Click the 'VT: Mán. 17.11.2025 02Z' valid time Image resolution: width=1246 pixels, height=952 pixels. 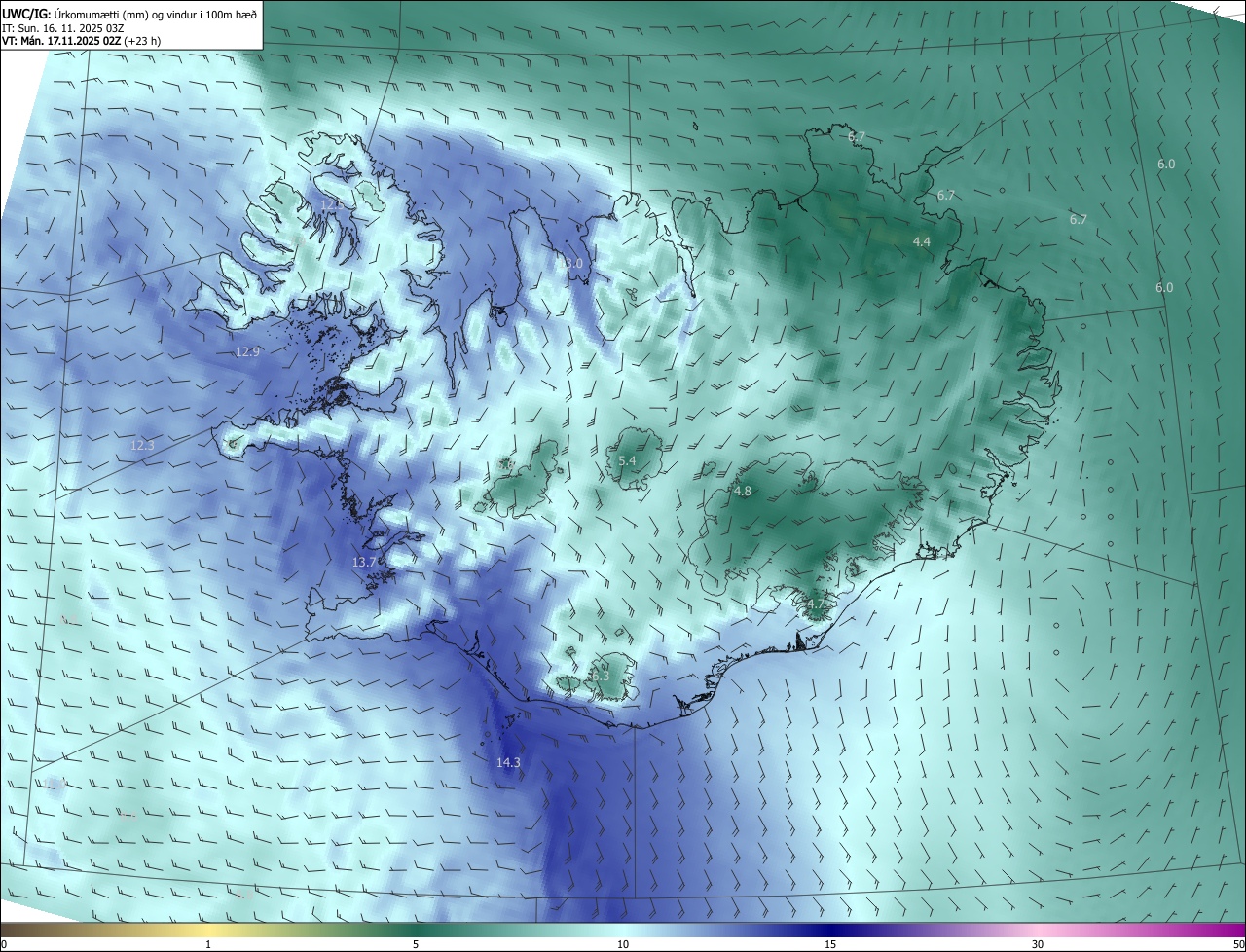click(x=61, y=41)
